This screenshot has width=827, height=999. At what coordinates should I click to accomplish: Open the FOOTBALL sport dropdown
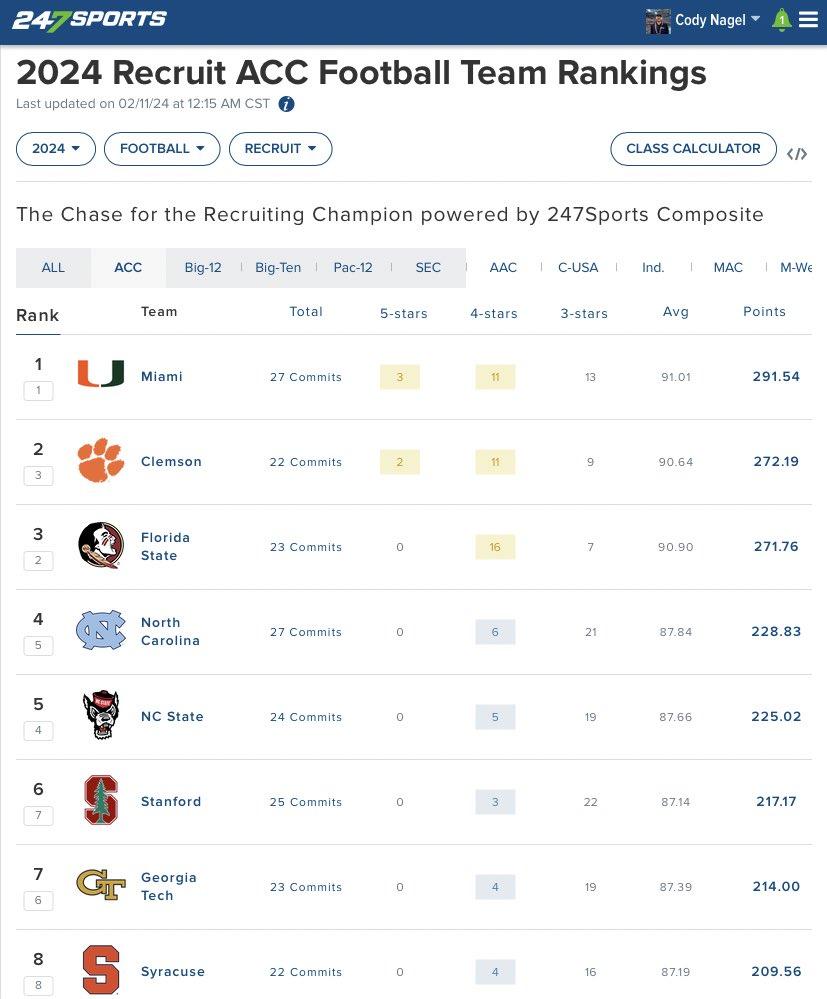[162, 149]
